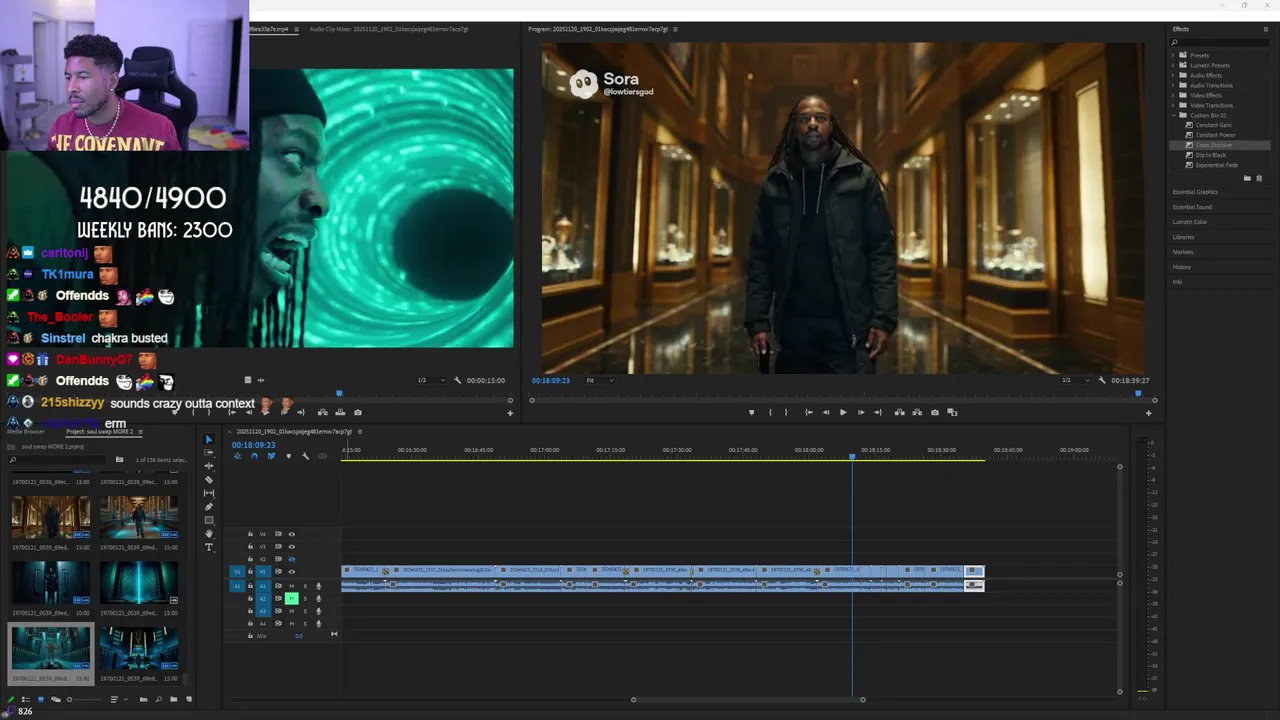The height and width of the screenshot is (720, 1280).
Task: Toggle Linked Selection in timeline
Action: click(271, 456)
